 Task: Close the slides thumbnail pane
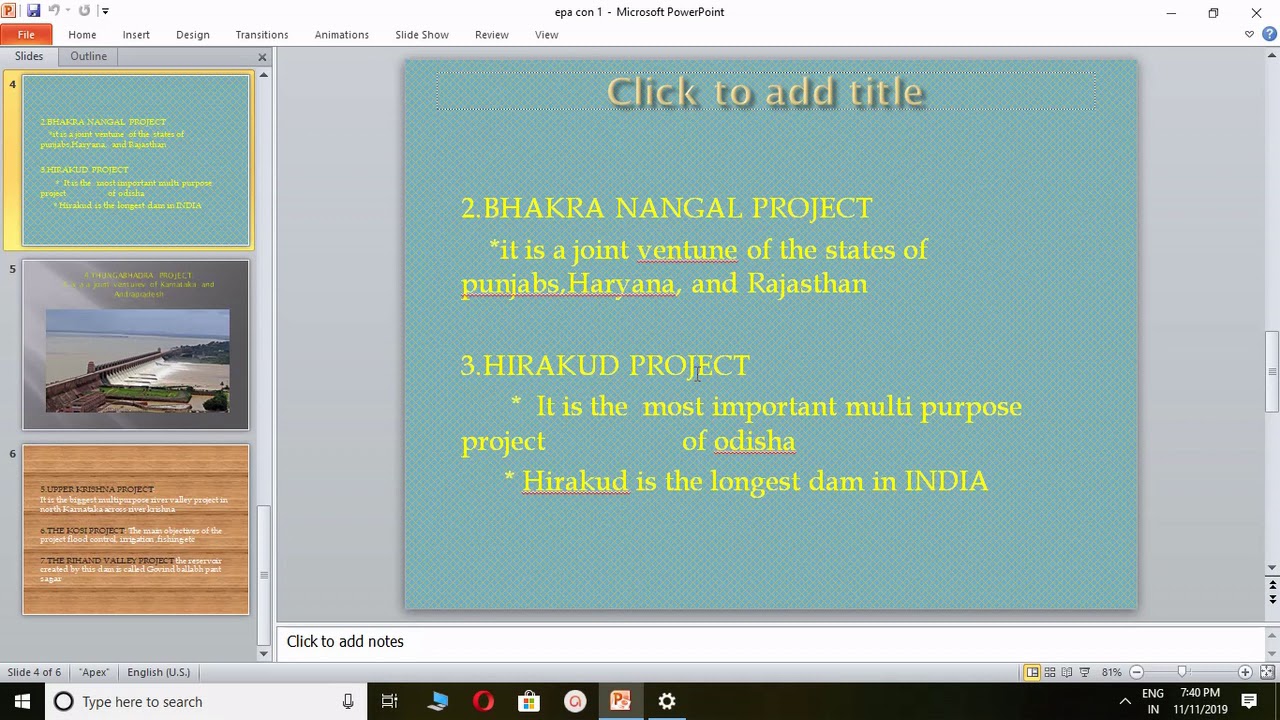pos(262,57)
